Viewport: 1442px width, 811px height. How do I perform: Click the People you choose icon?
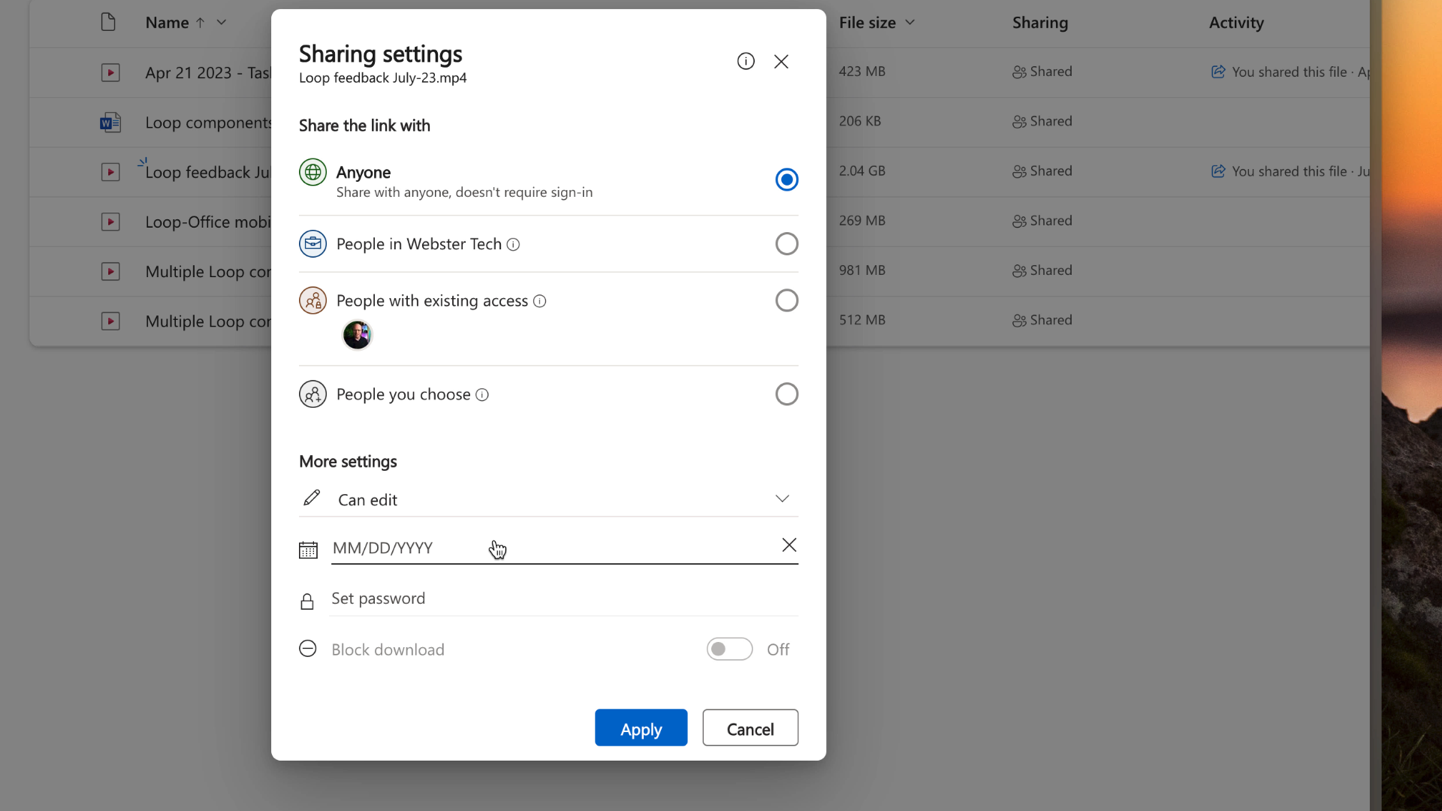[312, 393]
